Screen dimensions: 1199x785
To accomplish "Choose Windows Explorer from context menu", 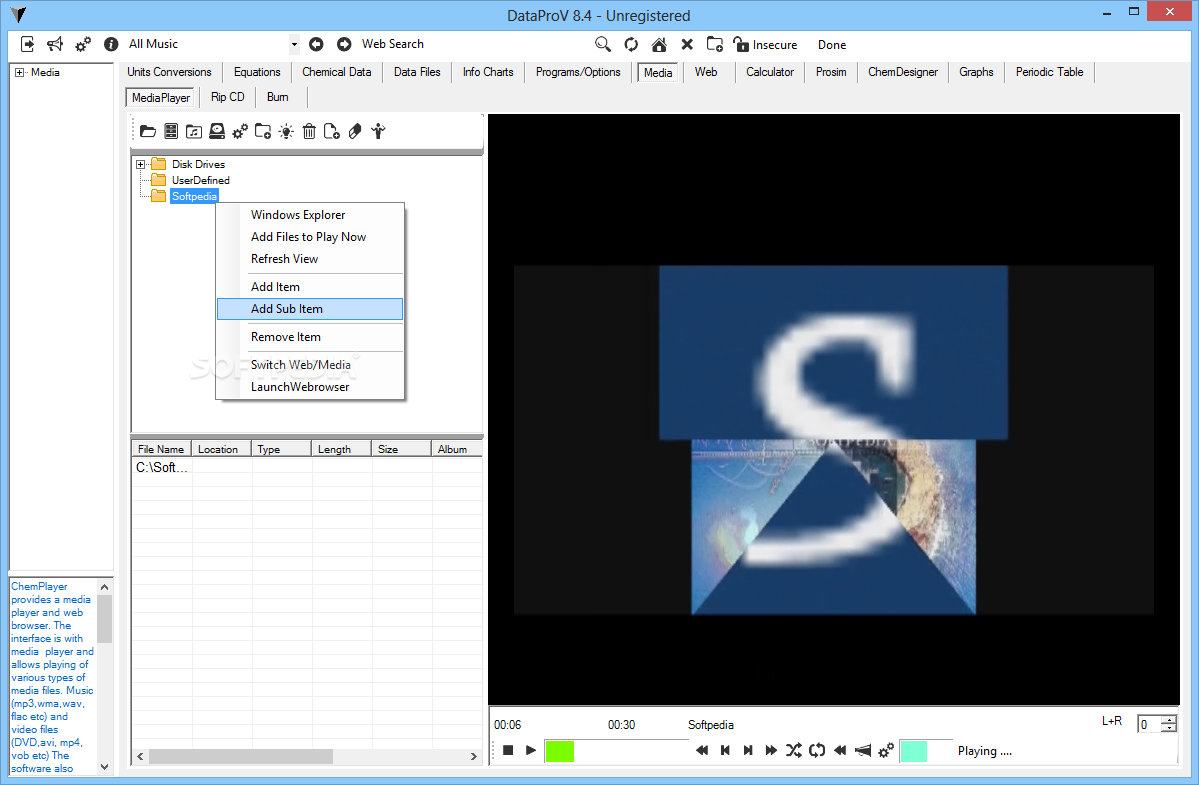I will [x=310, y=215].
